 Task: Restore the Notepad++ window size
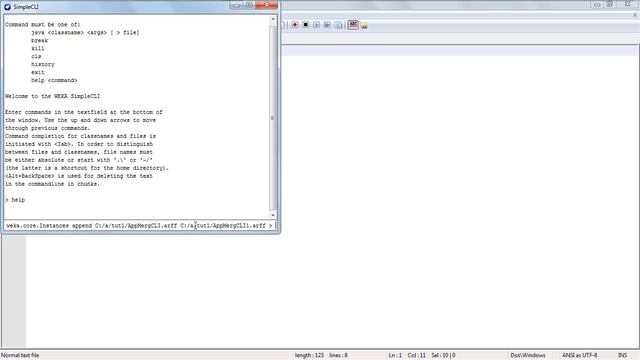[x=609, y=4]
